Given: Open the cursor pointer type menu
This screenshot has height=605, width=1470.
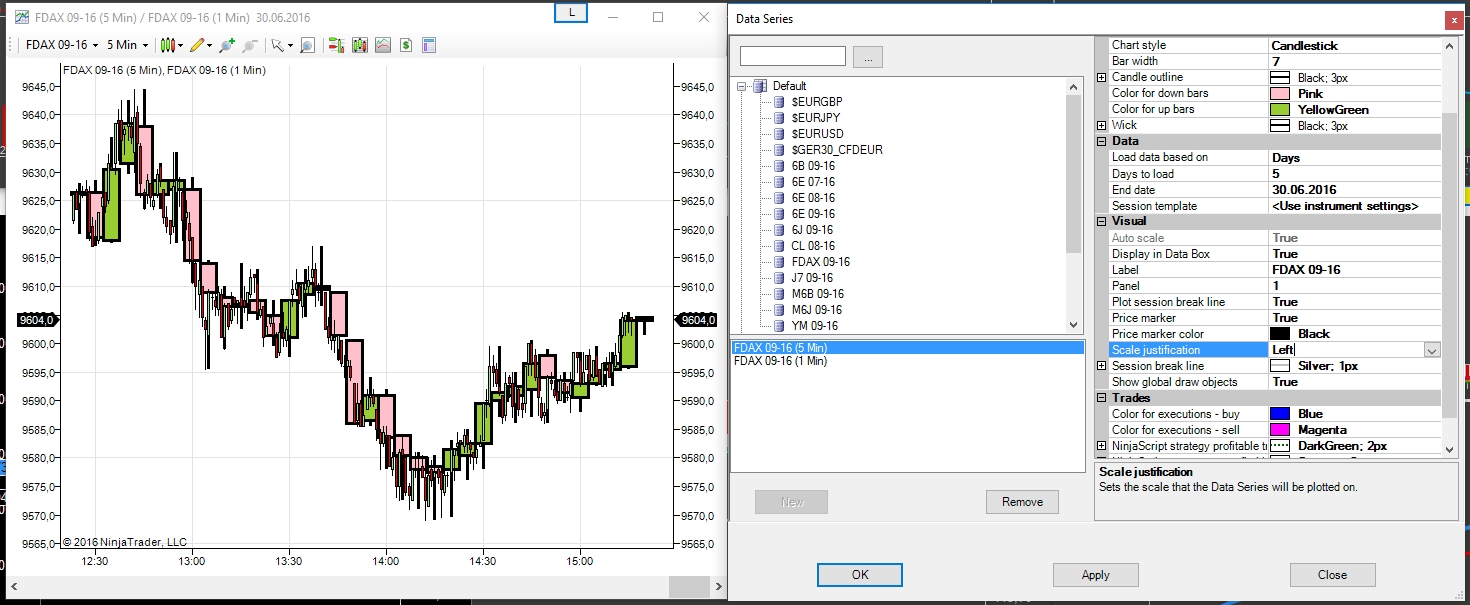Looking at the screenshot, I should pos(281,45).
